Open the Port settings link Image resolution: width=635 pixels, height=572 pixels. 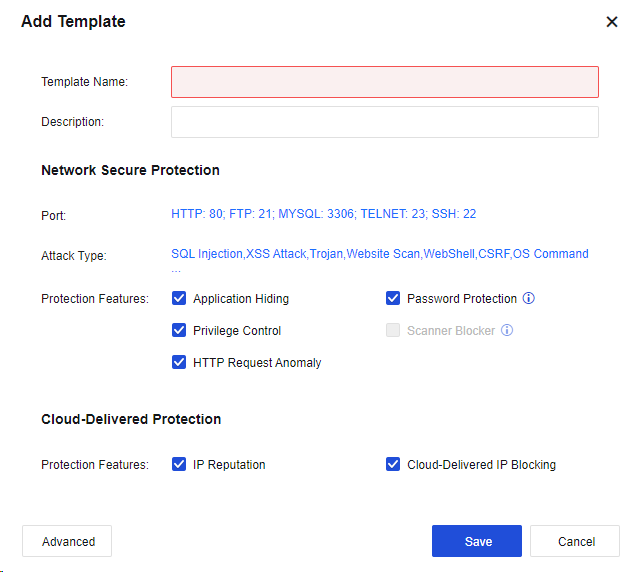pyautogui.click(x=323, y=214)
